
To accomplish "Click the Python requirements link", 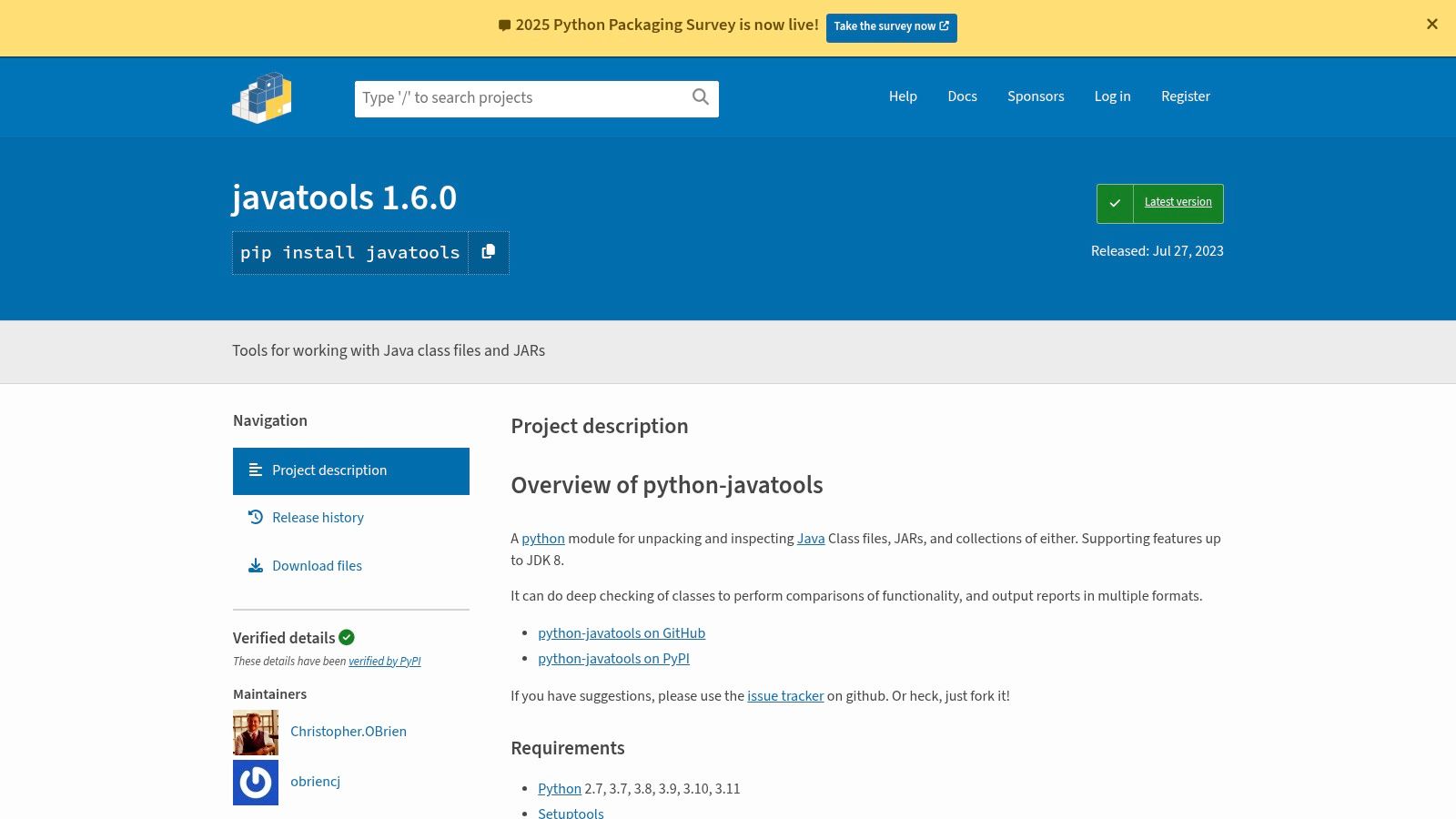I will click(x=560, y=789).
